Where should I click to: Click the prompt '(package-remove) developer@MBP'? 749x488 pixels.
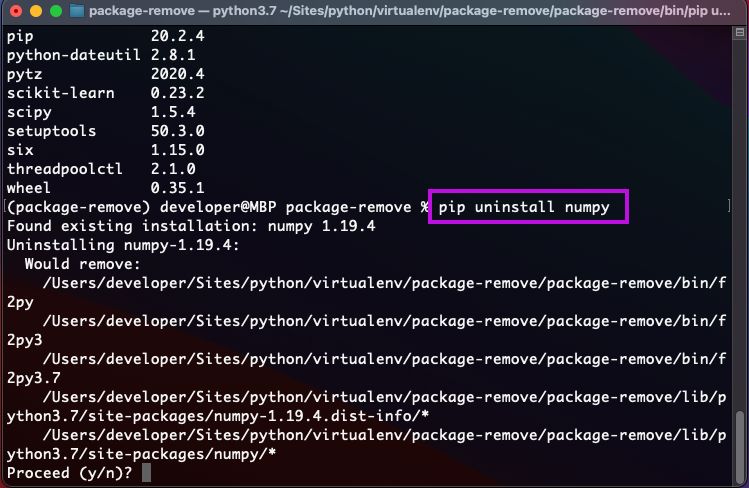(x=141, y=207)
